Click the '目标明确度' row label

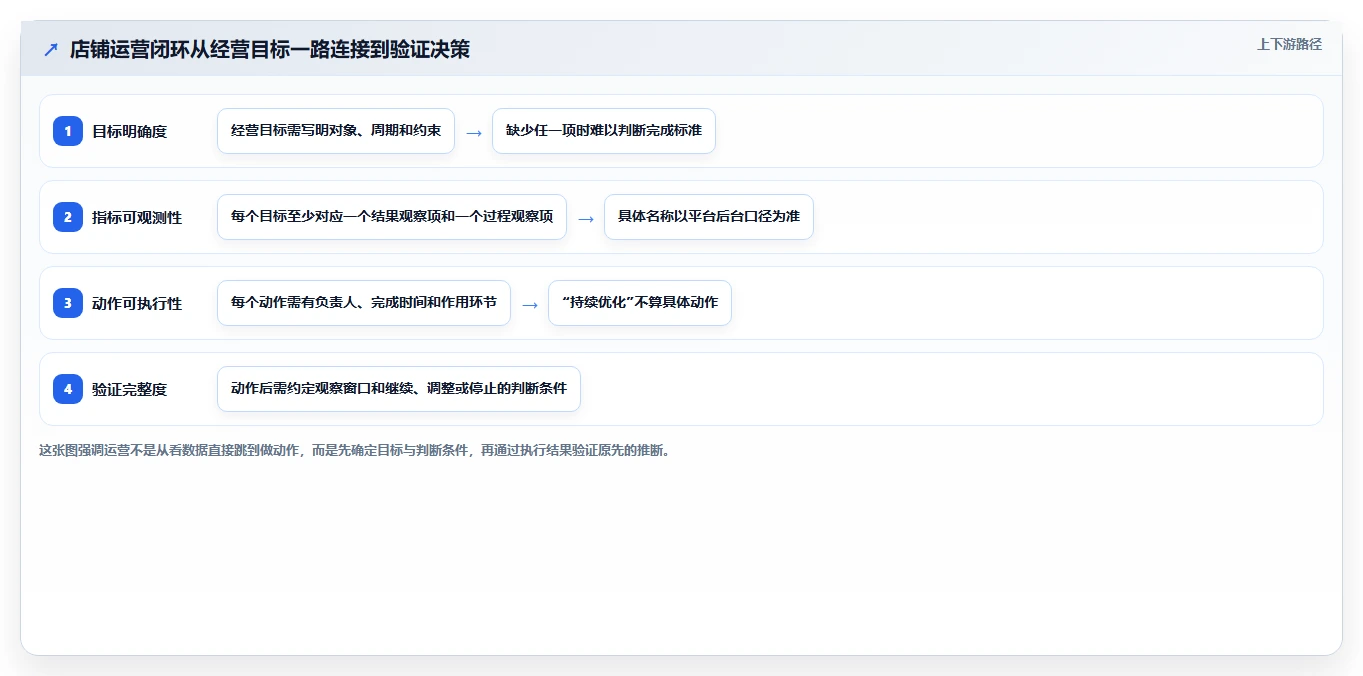click(130, 131)
